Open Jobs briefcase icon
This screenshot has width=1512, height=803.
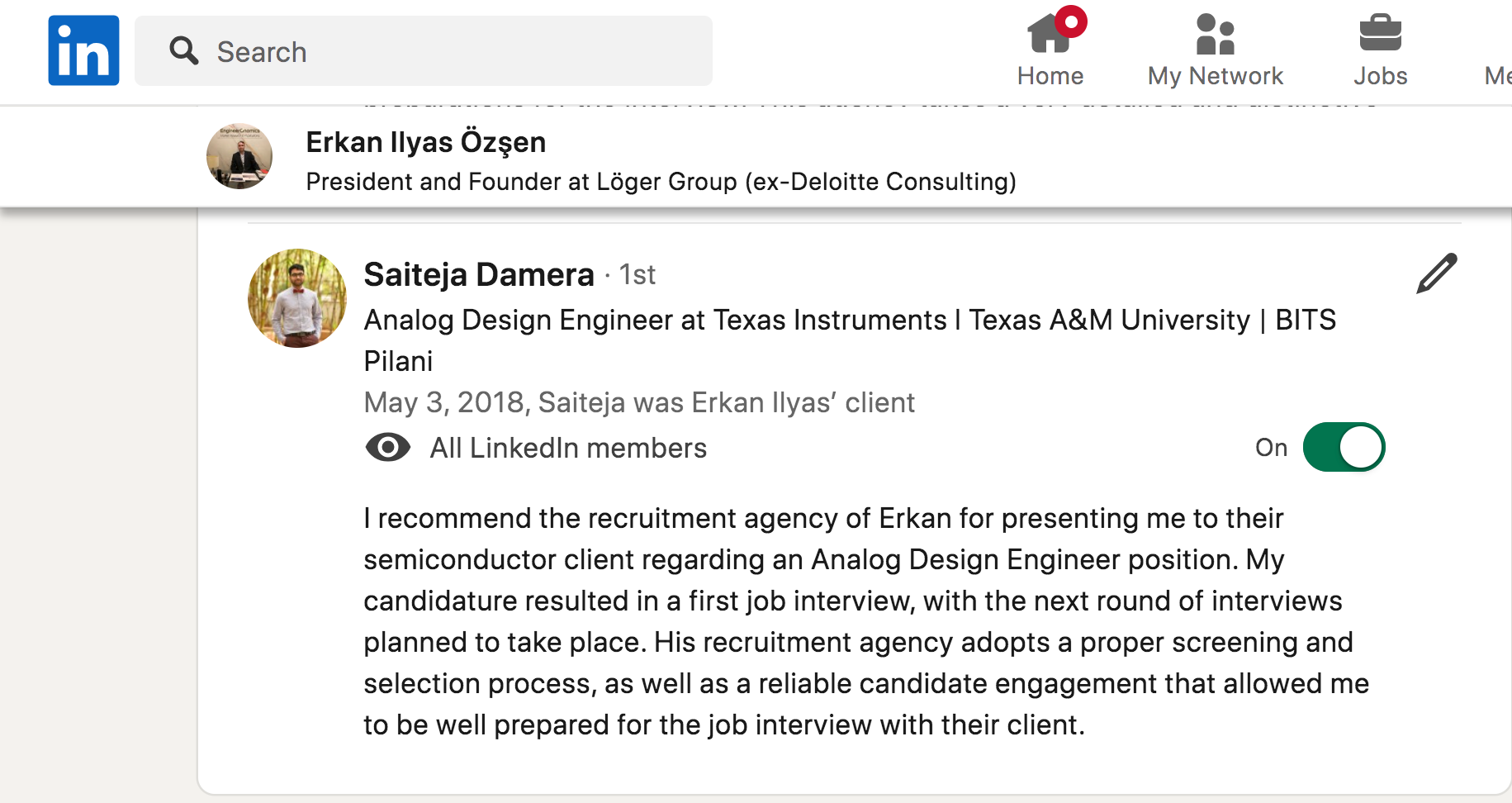coord(1380,34)
